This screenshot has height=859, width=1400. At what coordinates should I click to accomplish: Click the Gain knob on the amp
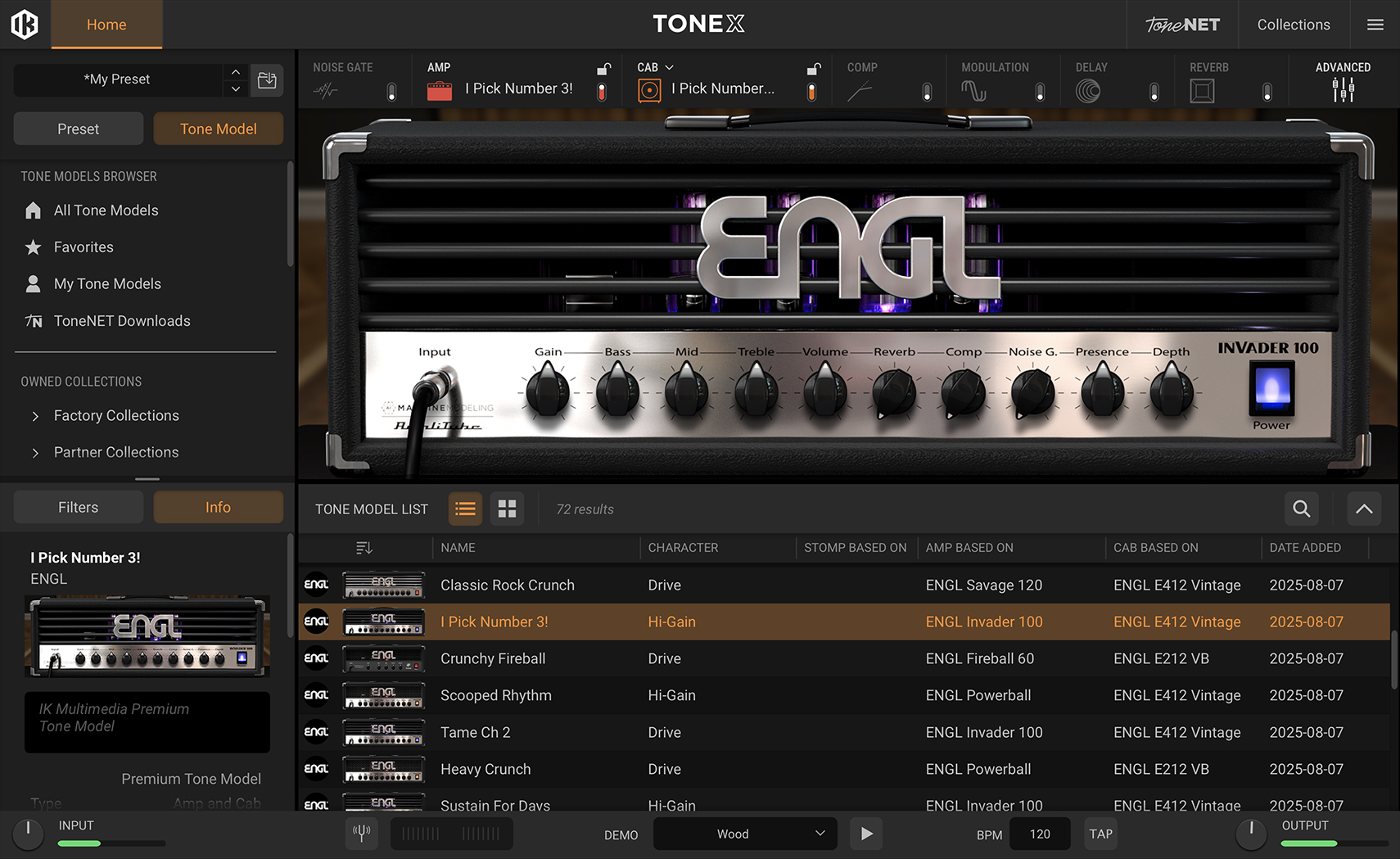coord(548,391)
